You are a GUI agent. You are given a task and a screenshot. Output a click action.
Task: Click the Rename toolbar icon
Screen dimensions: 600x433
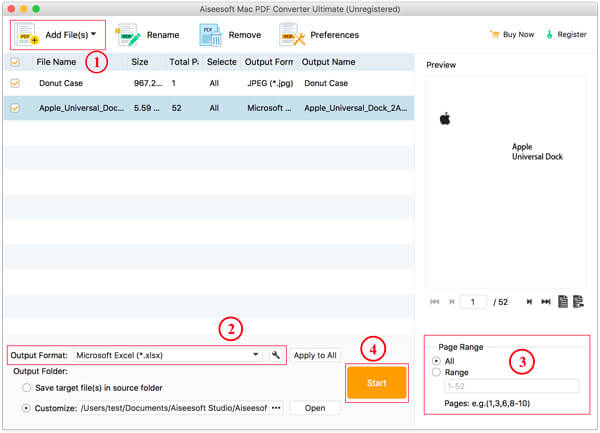click(x=128, y=35)
